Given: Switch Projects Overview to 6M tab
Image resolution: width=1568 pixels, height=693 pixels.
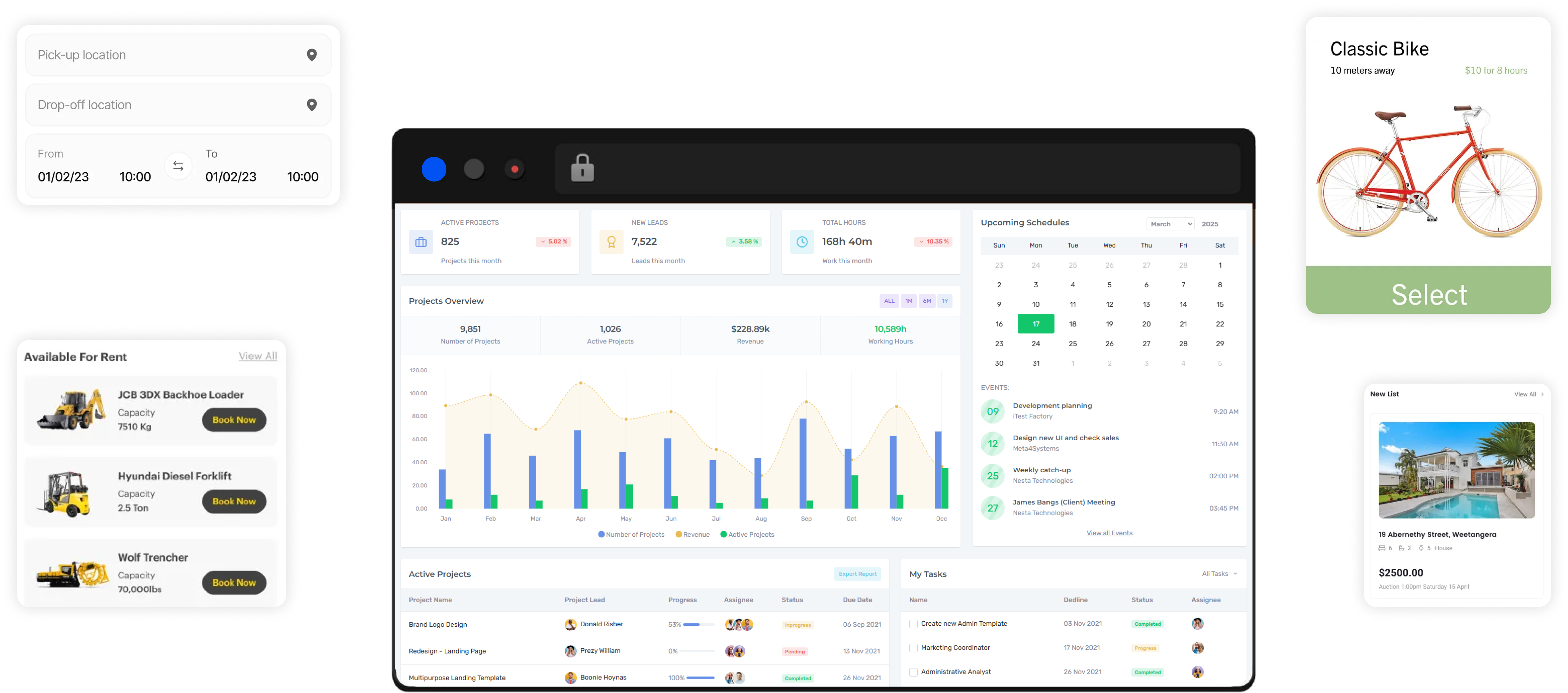Looking at the screenshot, I should point(926,301).
